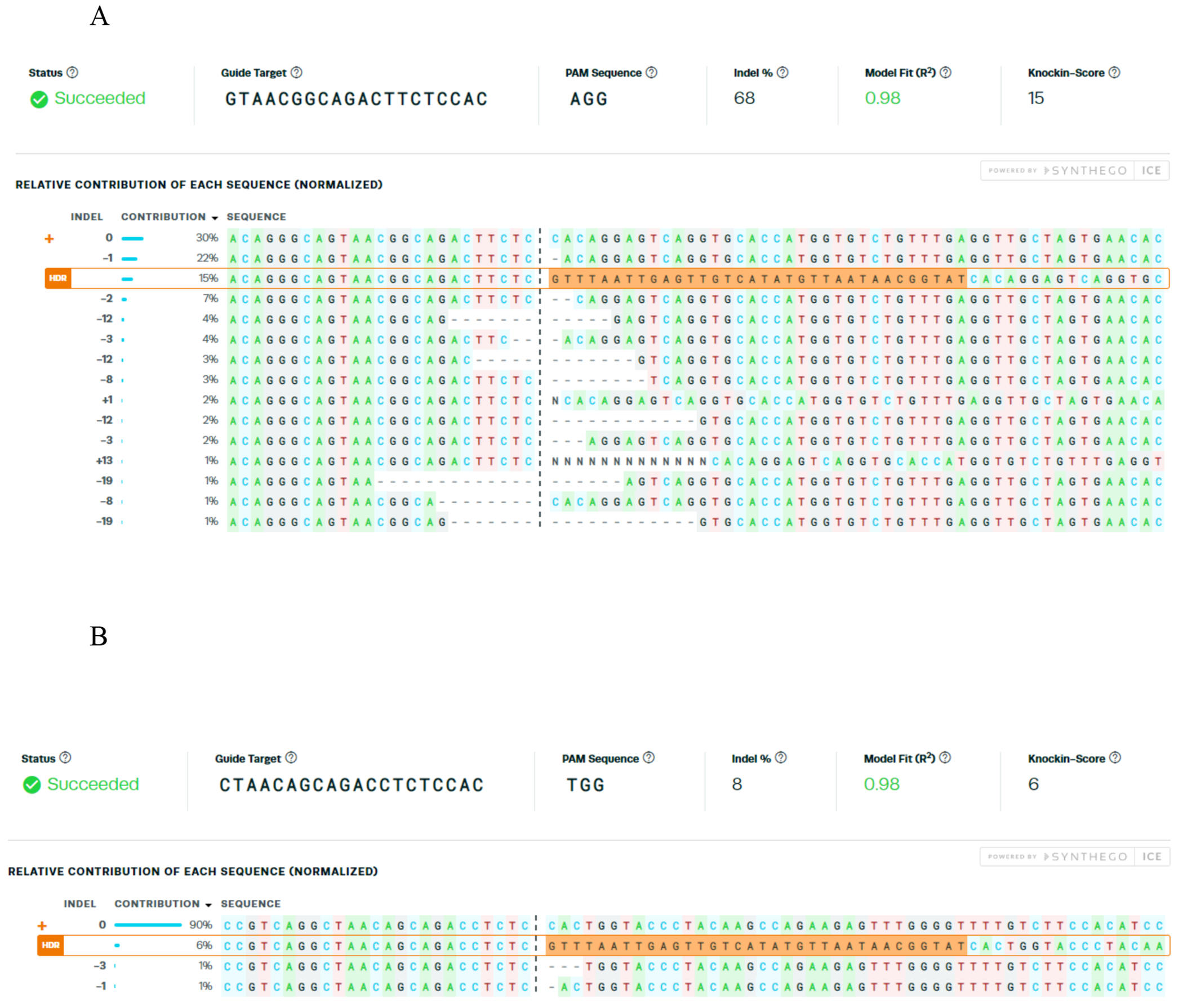Click the panel B Relative Contribution heading
The image size is (1183, 1008).
193,872
